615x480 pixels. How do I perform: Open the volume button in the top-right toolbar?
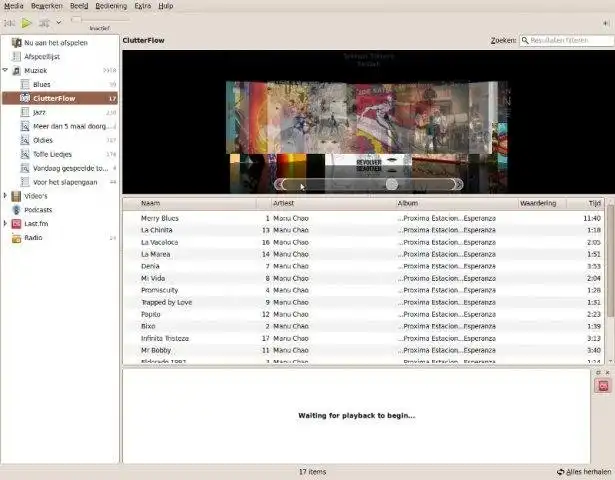(x=606, y=23)
